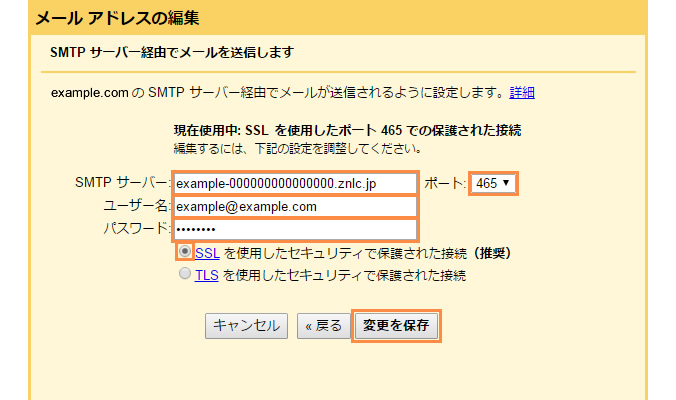Click the ユーザー名 label
The height and width of the screenshot is (400, 676).
pyautogui.click(x=136, y=206)
